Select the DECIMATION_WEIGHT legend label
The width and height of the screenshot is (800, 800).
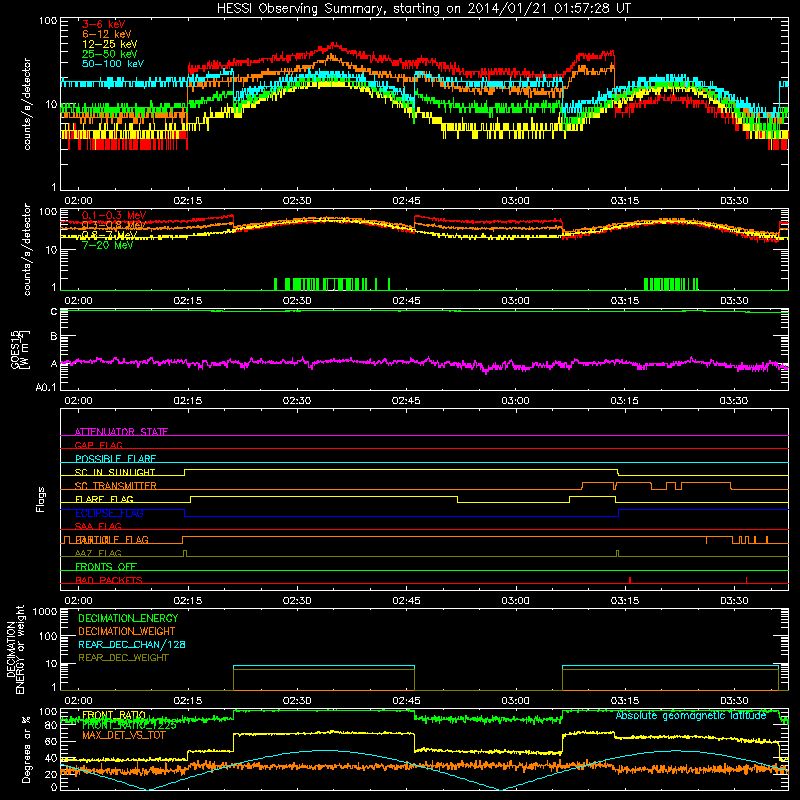[127, 632]
